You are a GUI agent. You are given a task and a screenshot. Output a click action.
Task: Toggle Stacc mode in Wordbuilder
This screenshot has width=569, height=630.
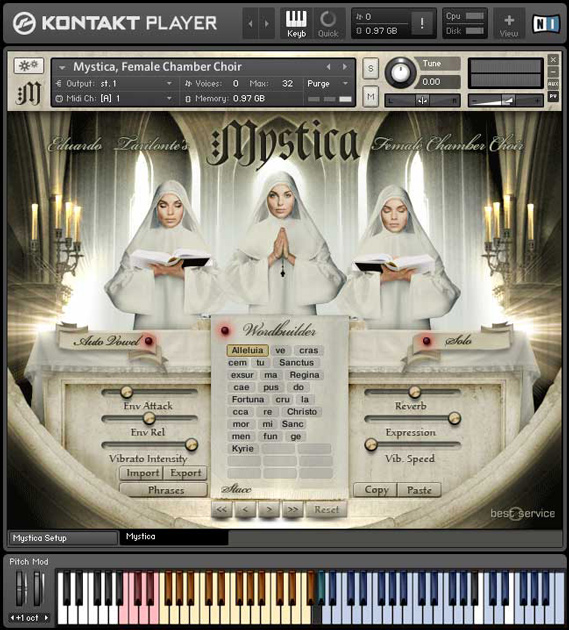click(x=236, y=489)
